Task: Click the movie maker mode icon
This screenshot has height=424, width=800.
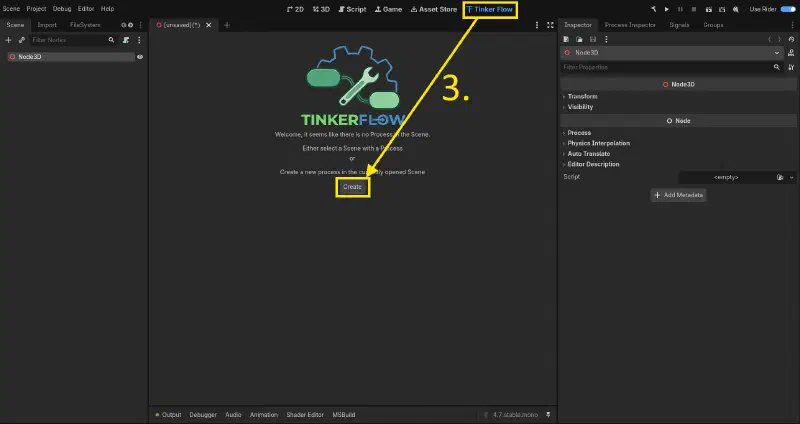Action: click(735, 9)
